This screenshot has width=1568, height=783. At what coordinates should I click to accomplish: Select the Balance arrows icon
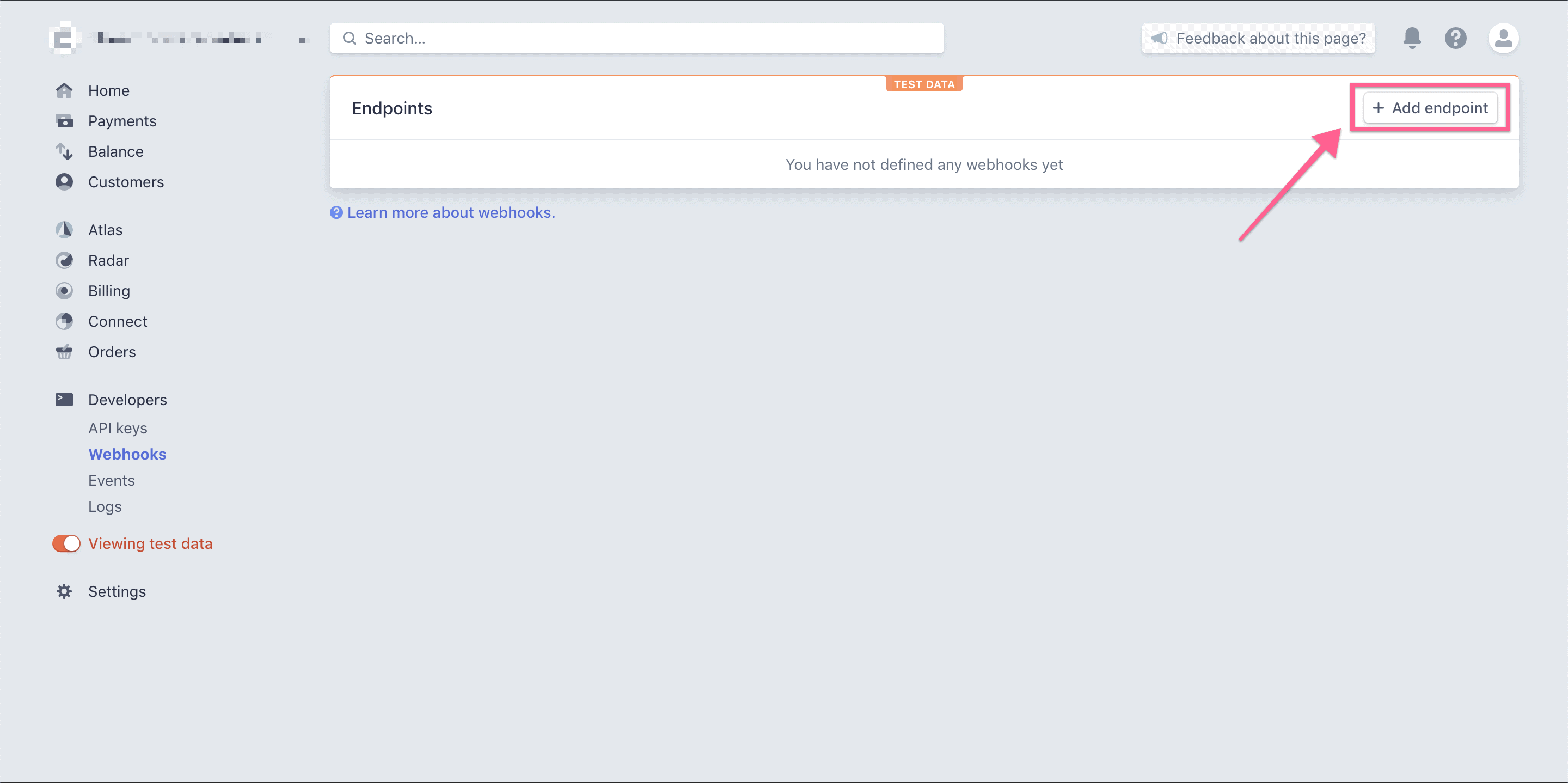click(x=64, y=151)
